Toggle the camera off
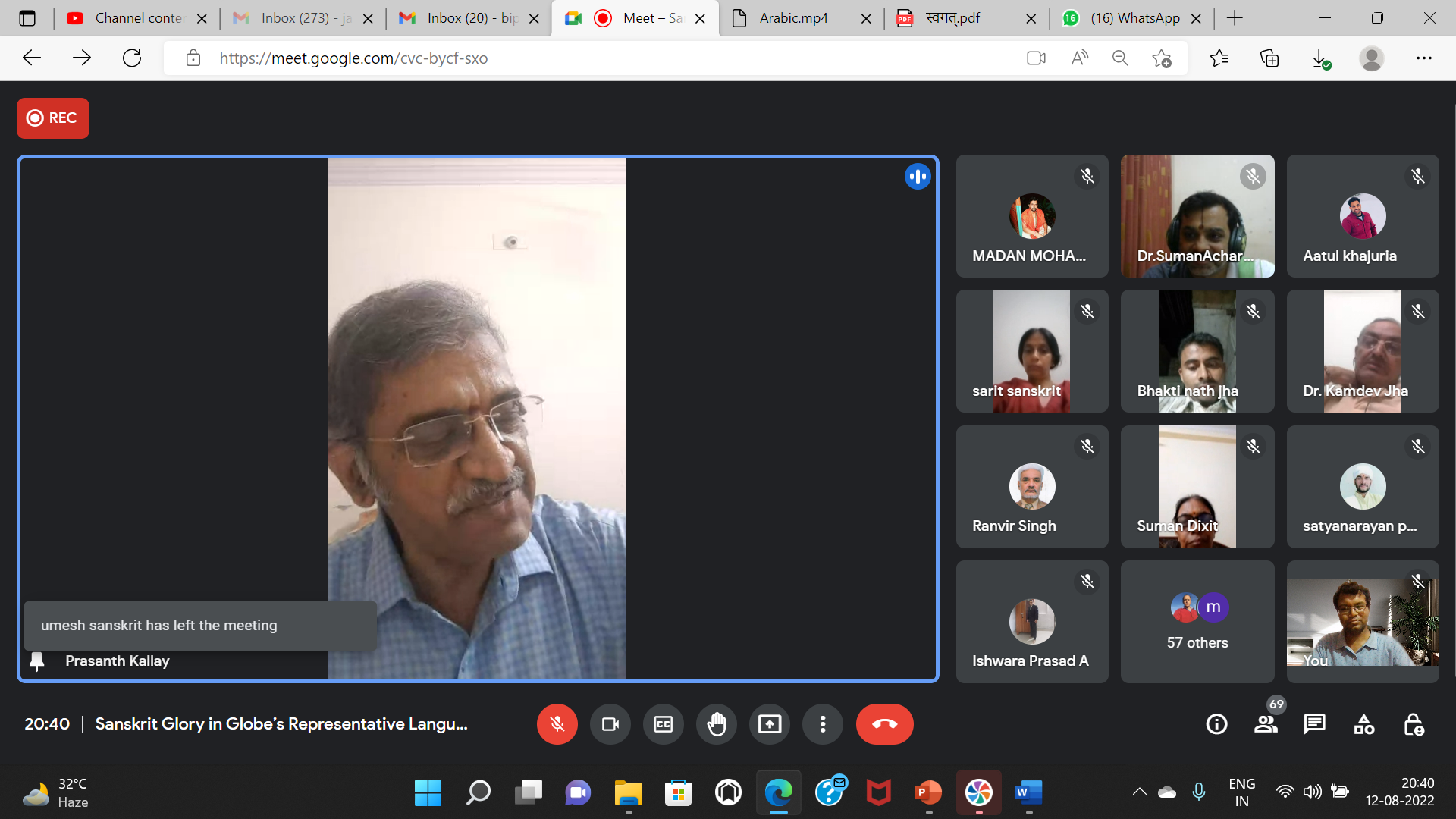Viewport: 1456px width, 819px height. tap(610, 724)
